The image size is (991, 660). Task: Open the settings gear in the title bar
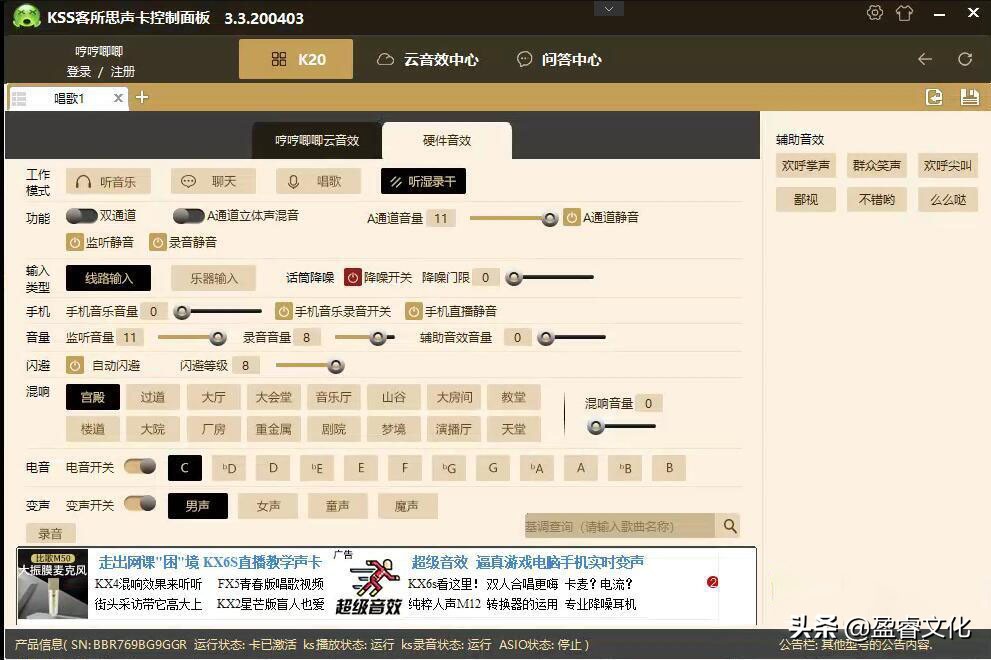click(x=874, y=13)
